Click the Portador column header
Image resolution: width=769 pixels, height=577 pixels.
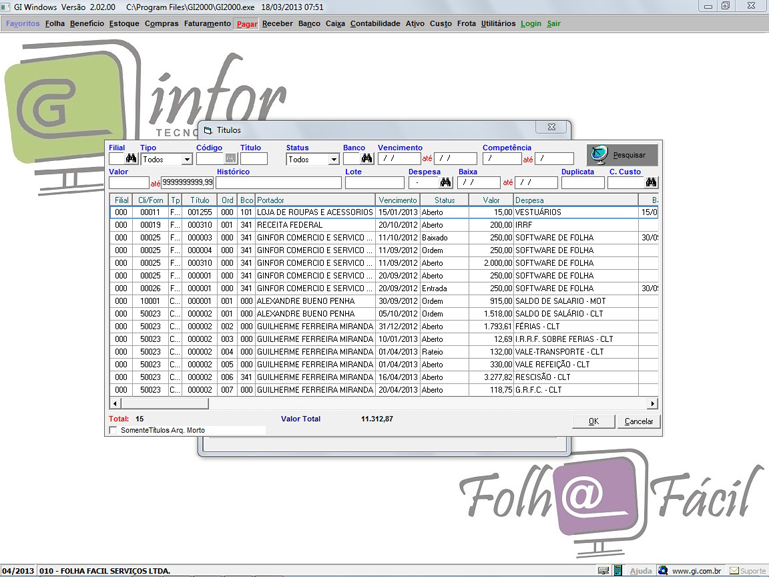[315, 200]
